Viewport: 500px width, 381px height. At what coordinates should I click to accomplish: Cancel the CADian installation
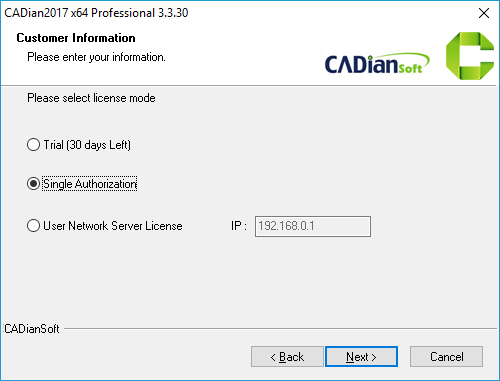446,357
